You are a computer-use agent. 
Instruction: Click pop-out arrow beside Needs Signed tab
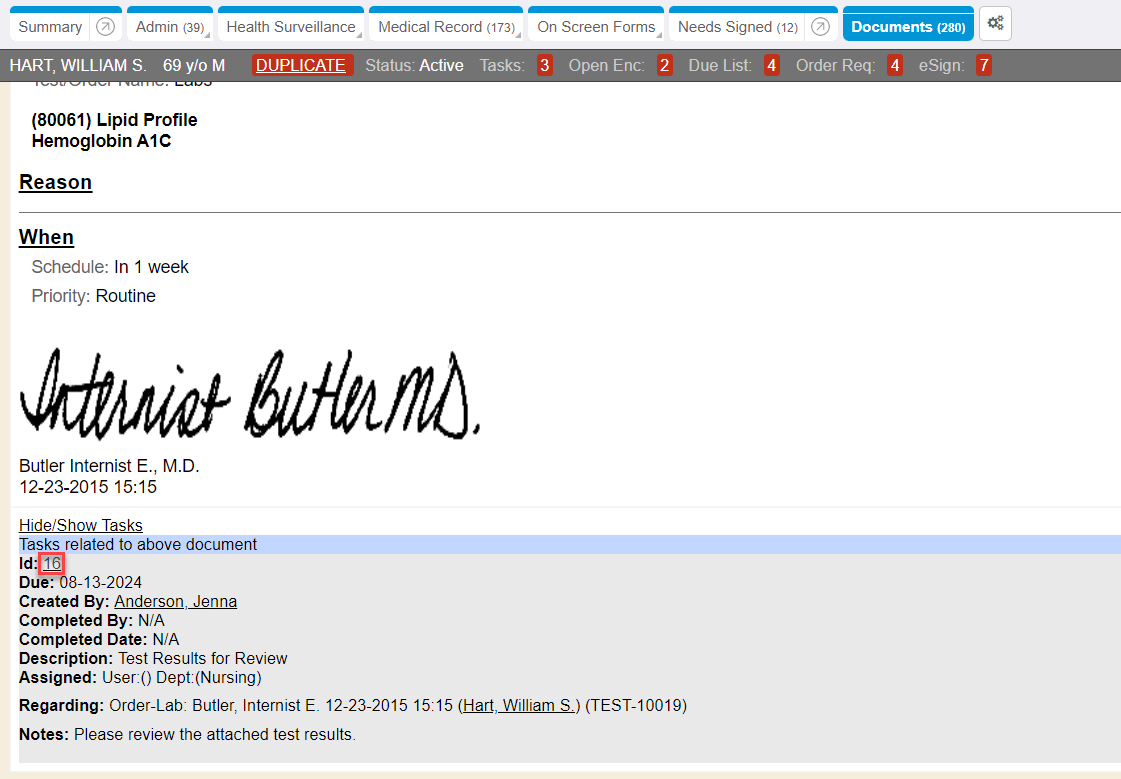pyautogui.click(x=820, y=27)
